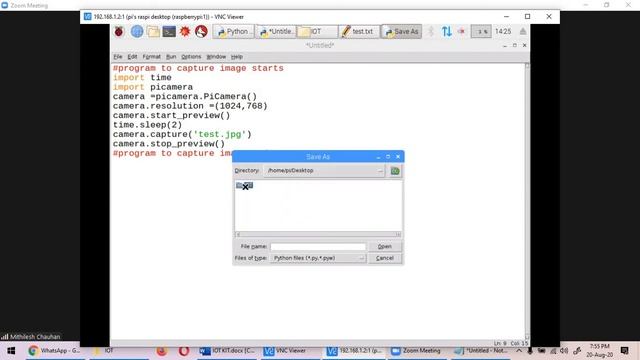Switch to the Save As task button
The height and width of the screenshot is (360, 640).
click(x=401, y=31)
